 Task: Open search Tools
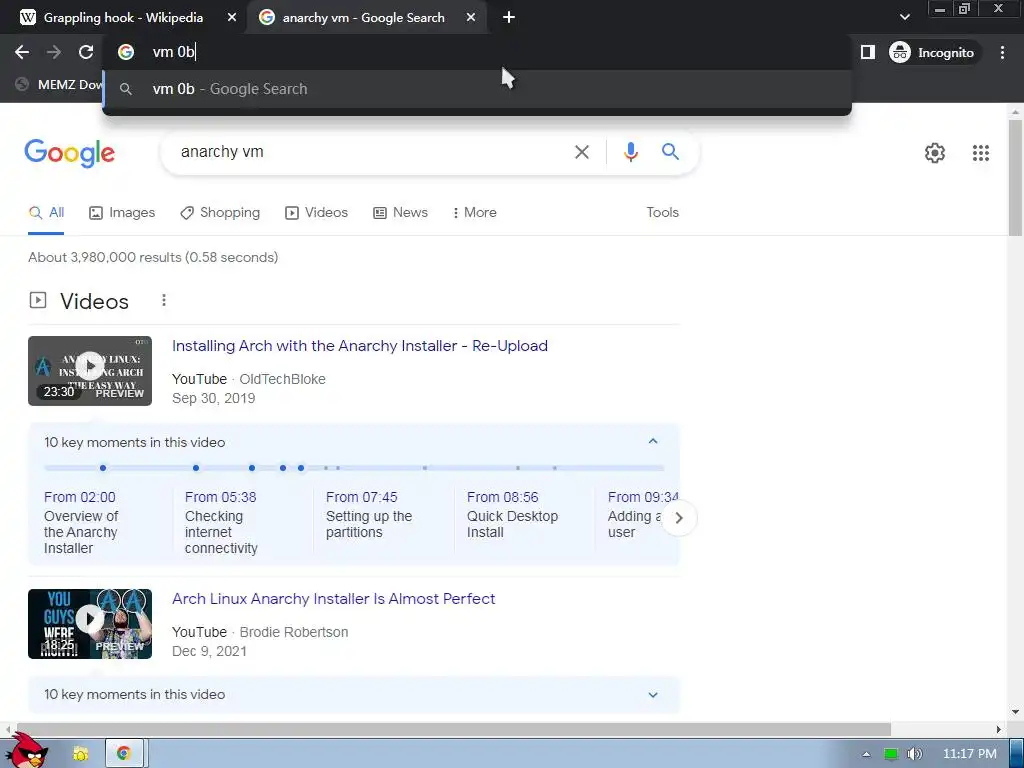click(x=662, y=212)
